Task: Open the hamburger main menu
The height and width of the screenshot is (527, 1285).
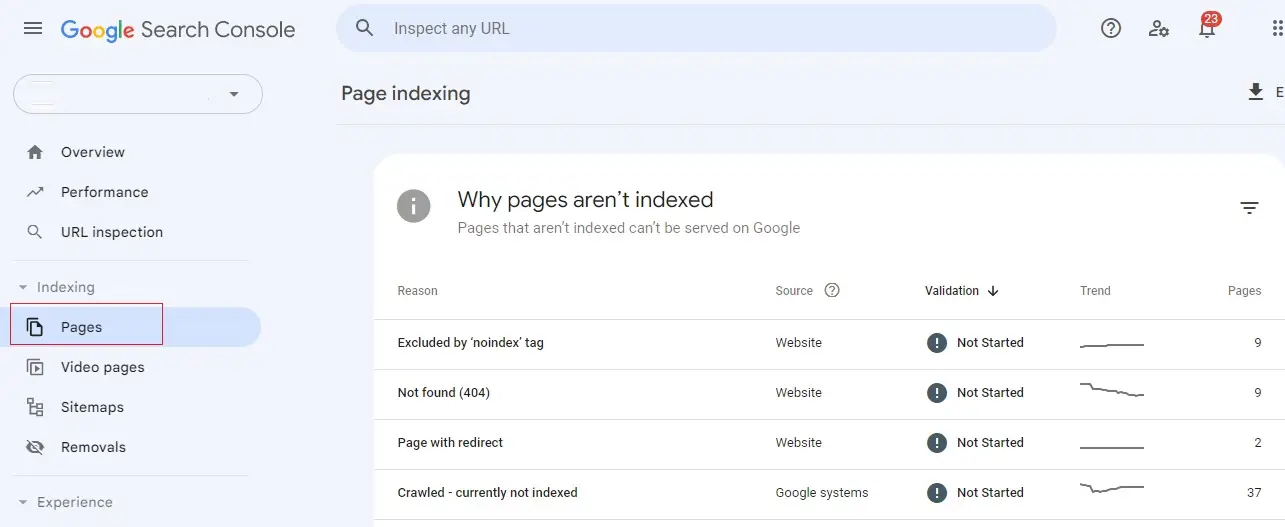Action: click(33, 28)
